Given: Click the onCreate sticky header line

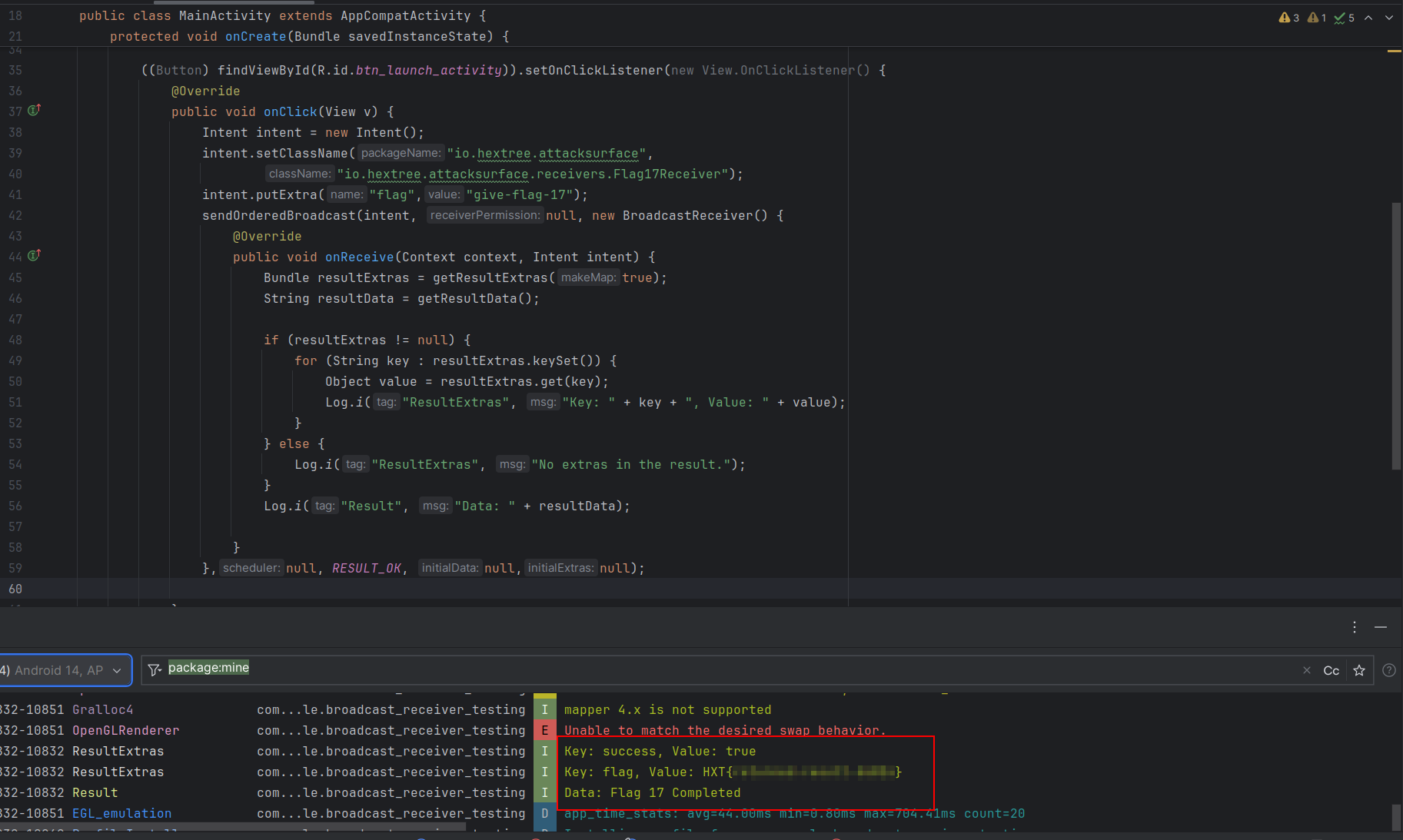Looking at the screenshot, I should pyautogui.click(x=309, y=36).
